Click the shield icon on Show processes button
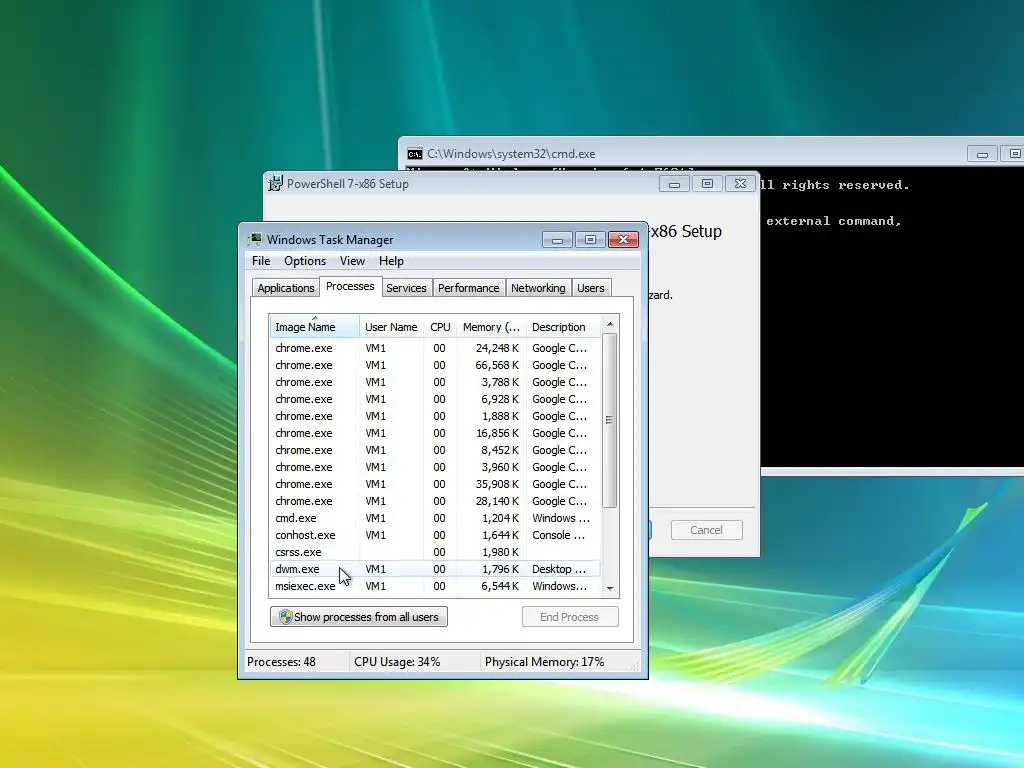This screenshot has height=768, width=1024. (285, 617)
